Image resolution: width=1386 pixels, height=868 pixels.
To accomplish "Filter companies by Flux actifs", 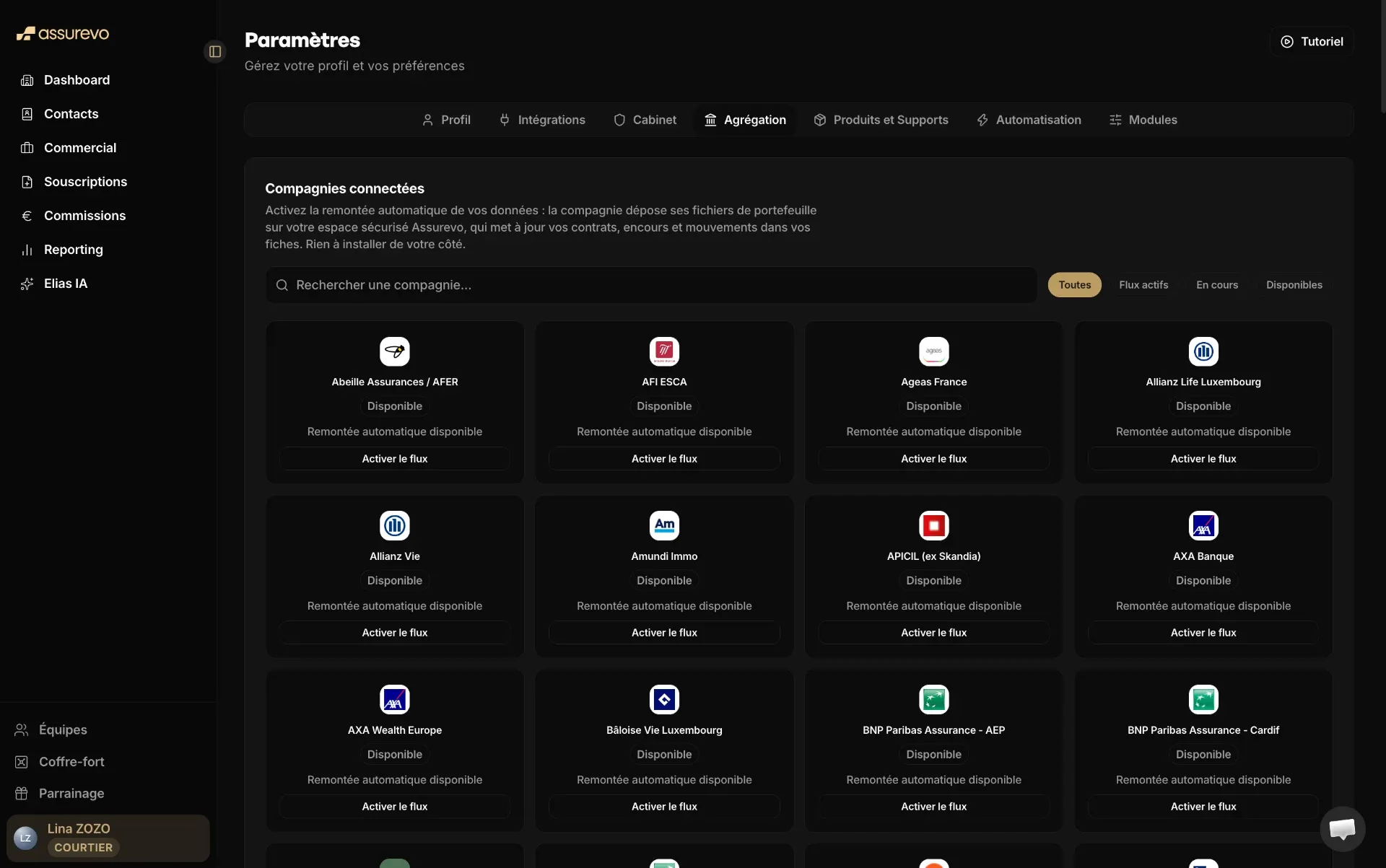I will (1143, 285).
